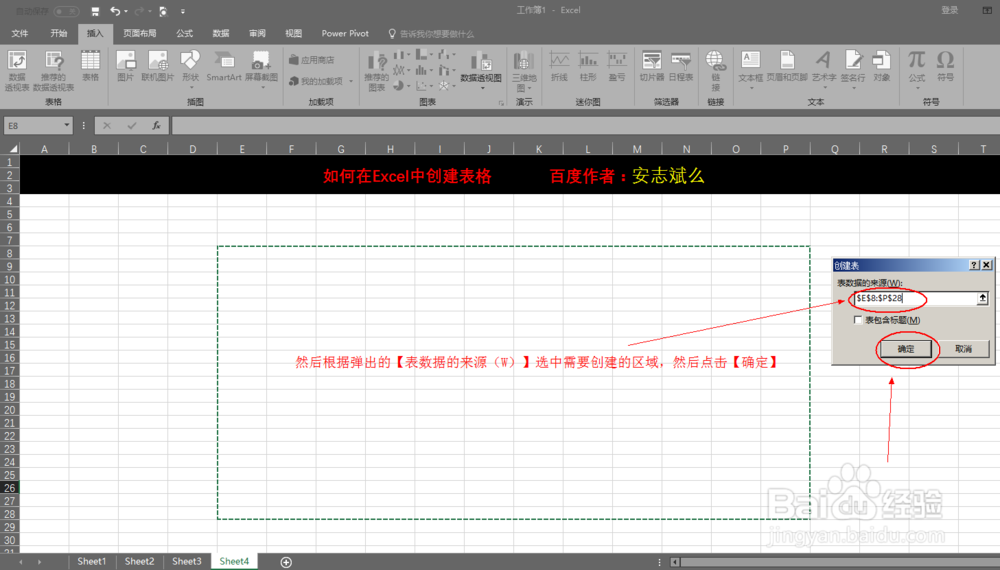
Task: Click the PivotTable (数据透视表) icon
Action: (x=17, y=69)
